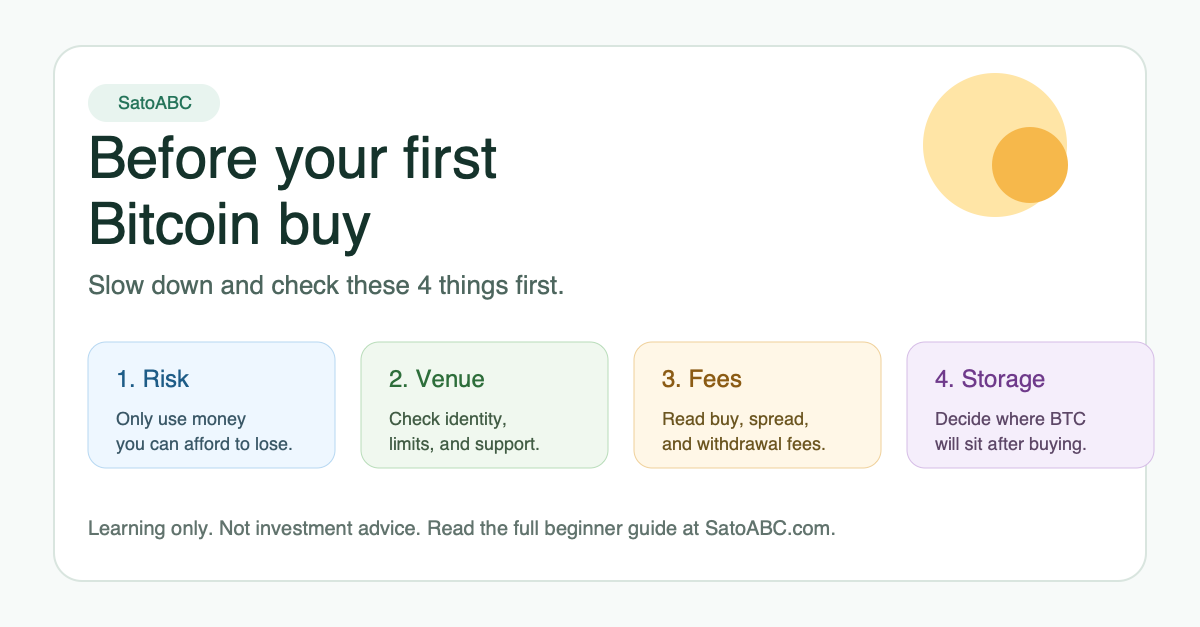Click 'Check identity, limits, and support' text
The image size is (1200, 627).
pos(464,431)
